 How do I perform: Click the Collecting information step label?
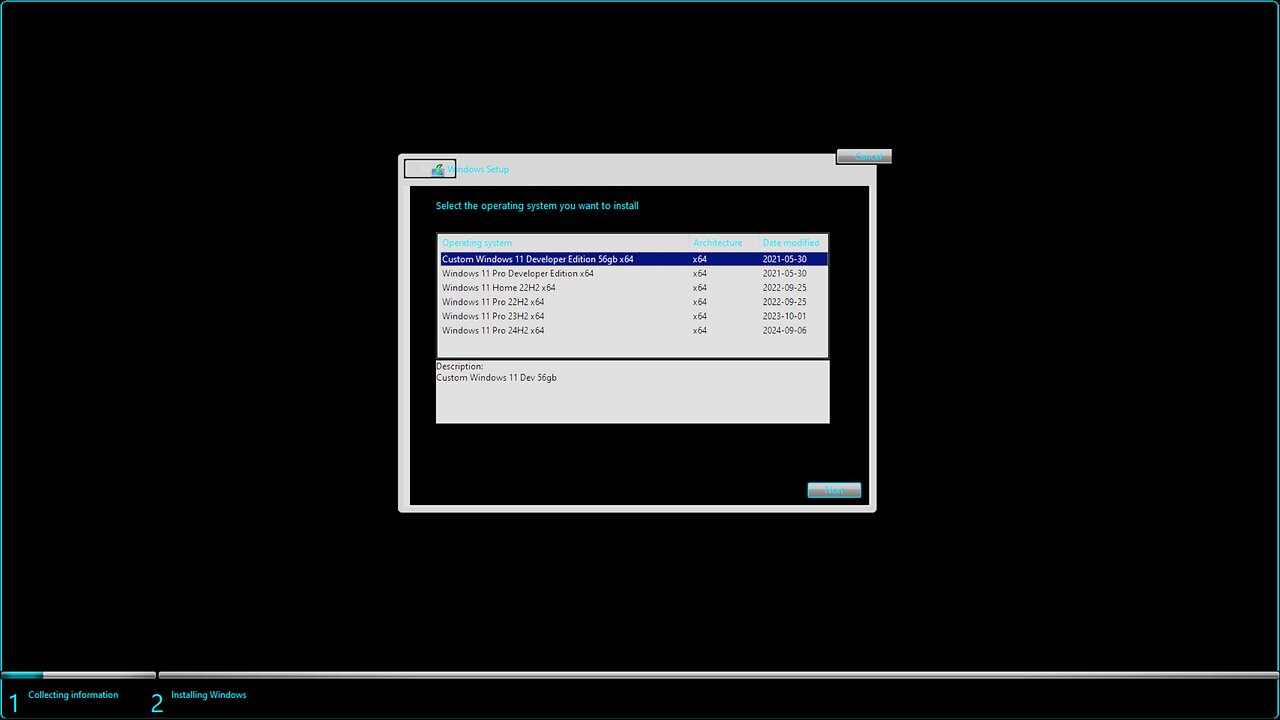pyautogui.click(x=73, y=695)
